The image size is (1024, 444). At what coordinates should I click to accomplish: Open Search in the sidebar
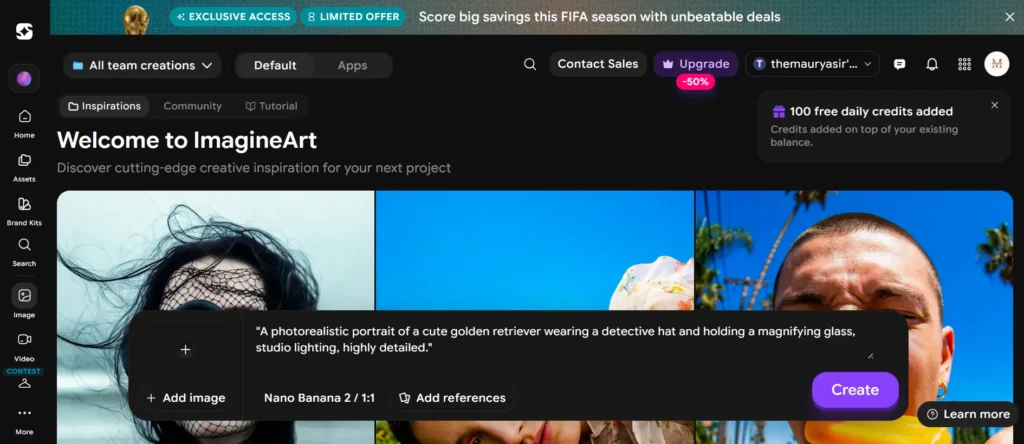pos(24,252)
